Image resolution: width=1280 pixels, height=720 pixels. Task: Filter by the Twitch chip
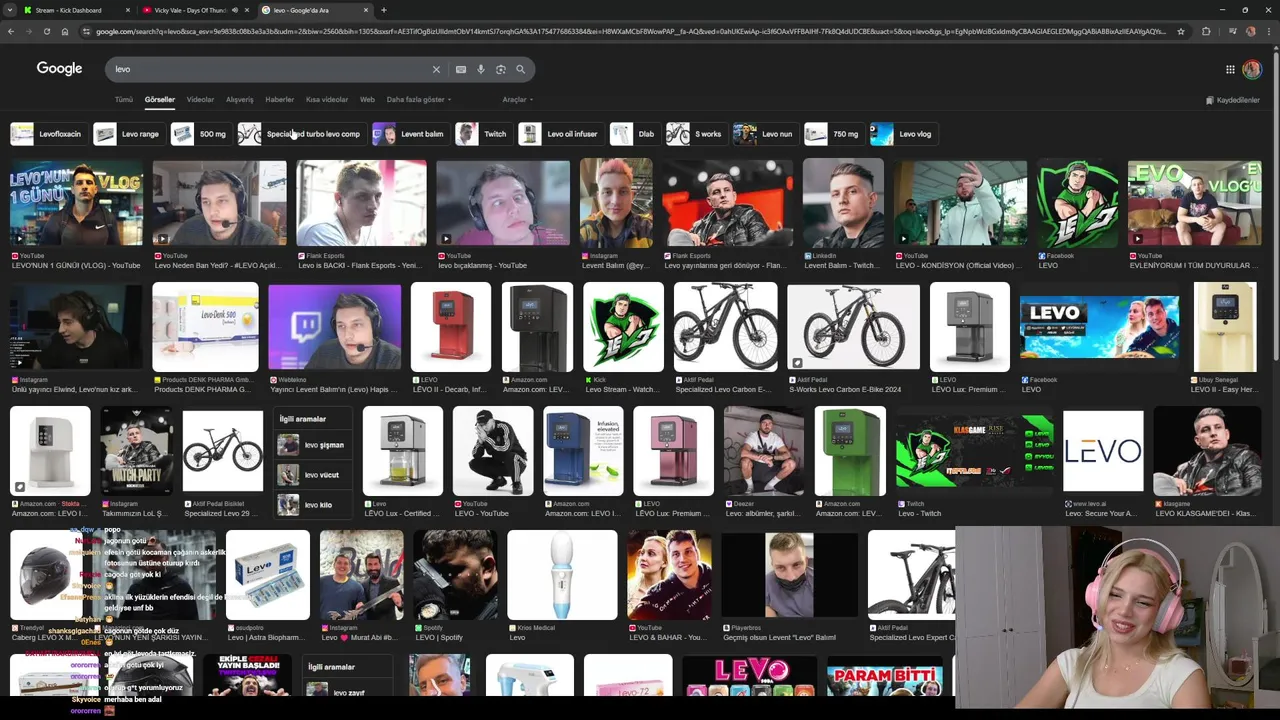pyautogui.click(x=483, y=134)
